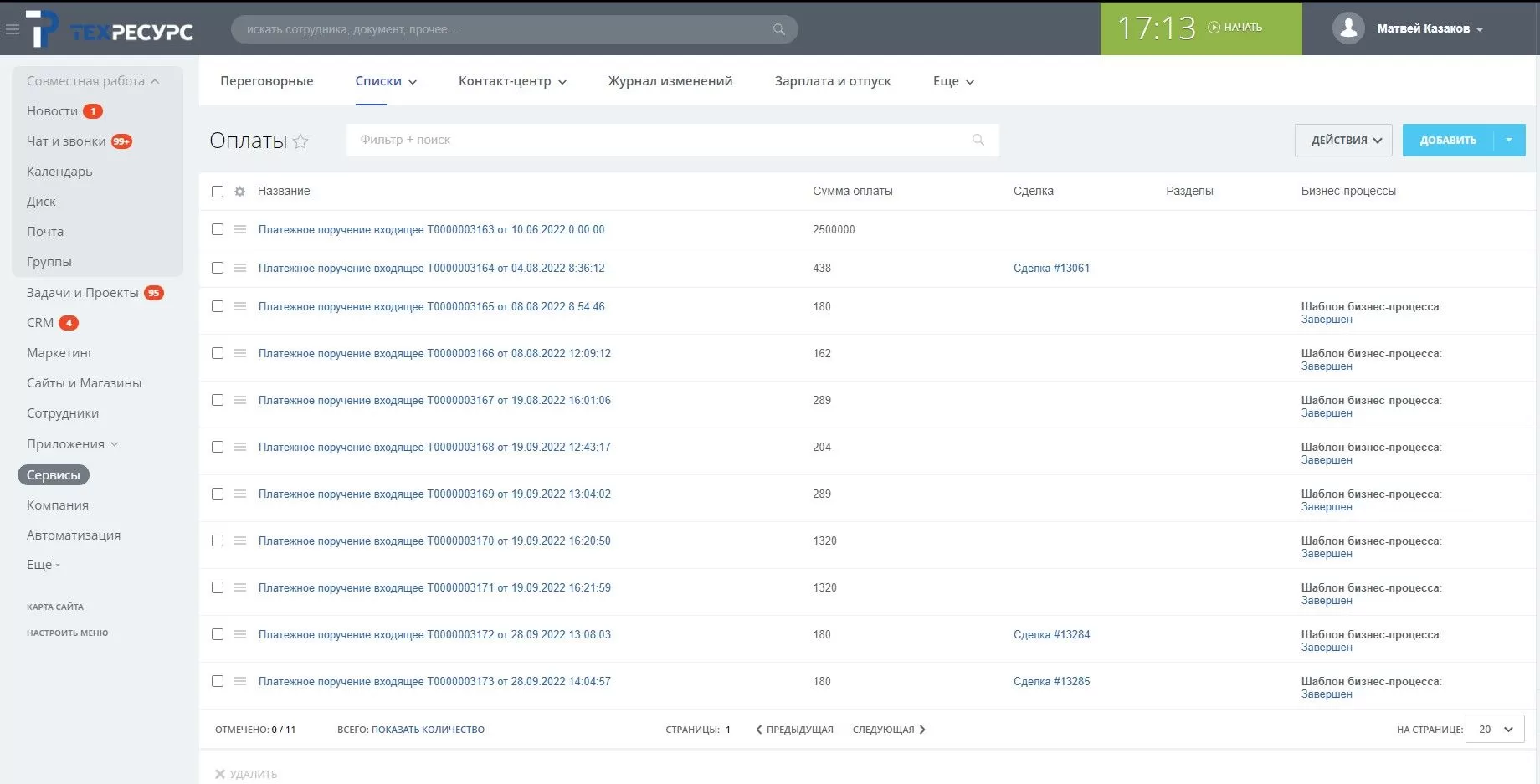The height and width of the screenshot is (784, 1540).
Task: Expand the arrow next to ДОБАВИТЬ button
Action: [x=1509, y=140]
